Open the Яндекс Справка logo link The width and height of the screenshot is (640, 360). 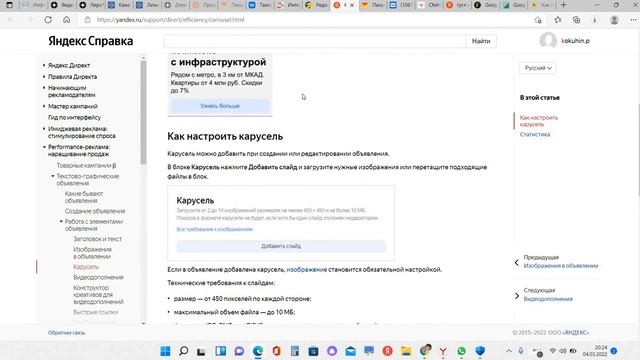click(x=91, y=41)
